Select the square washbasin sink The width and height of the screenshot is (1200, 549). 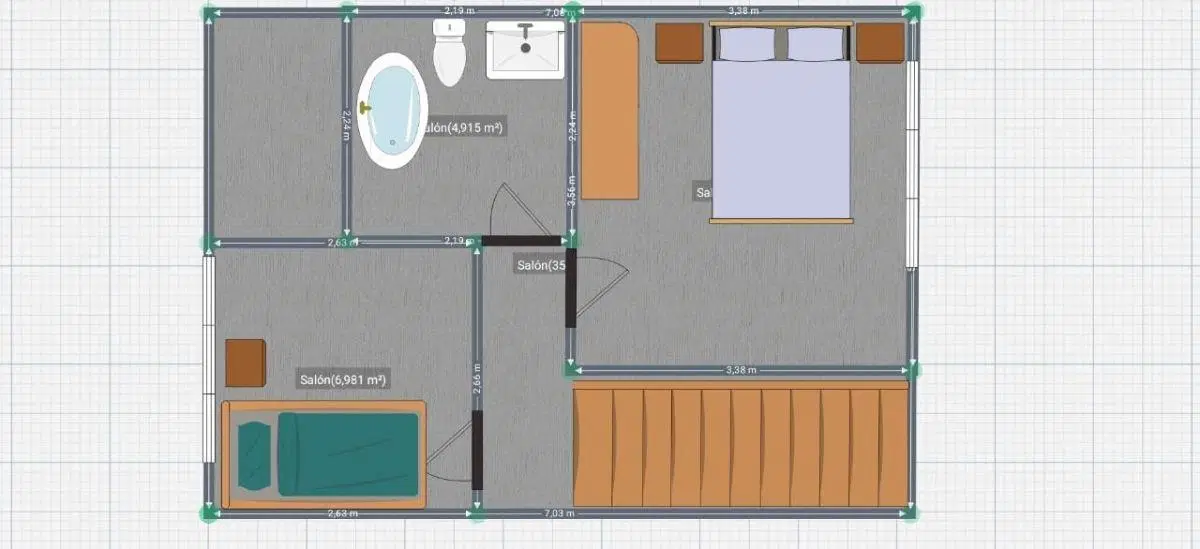coord(525,50)
